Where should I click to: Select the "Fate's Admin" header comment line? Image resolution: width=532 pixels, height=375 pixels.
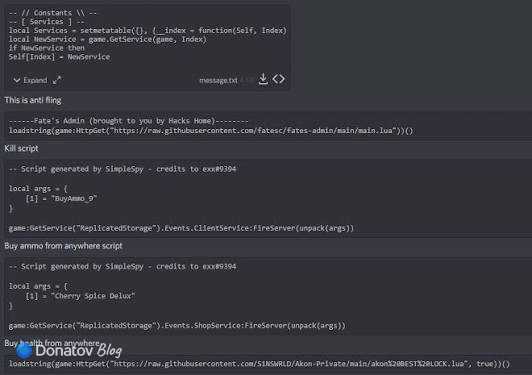[129, 121]
